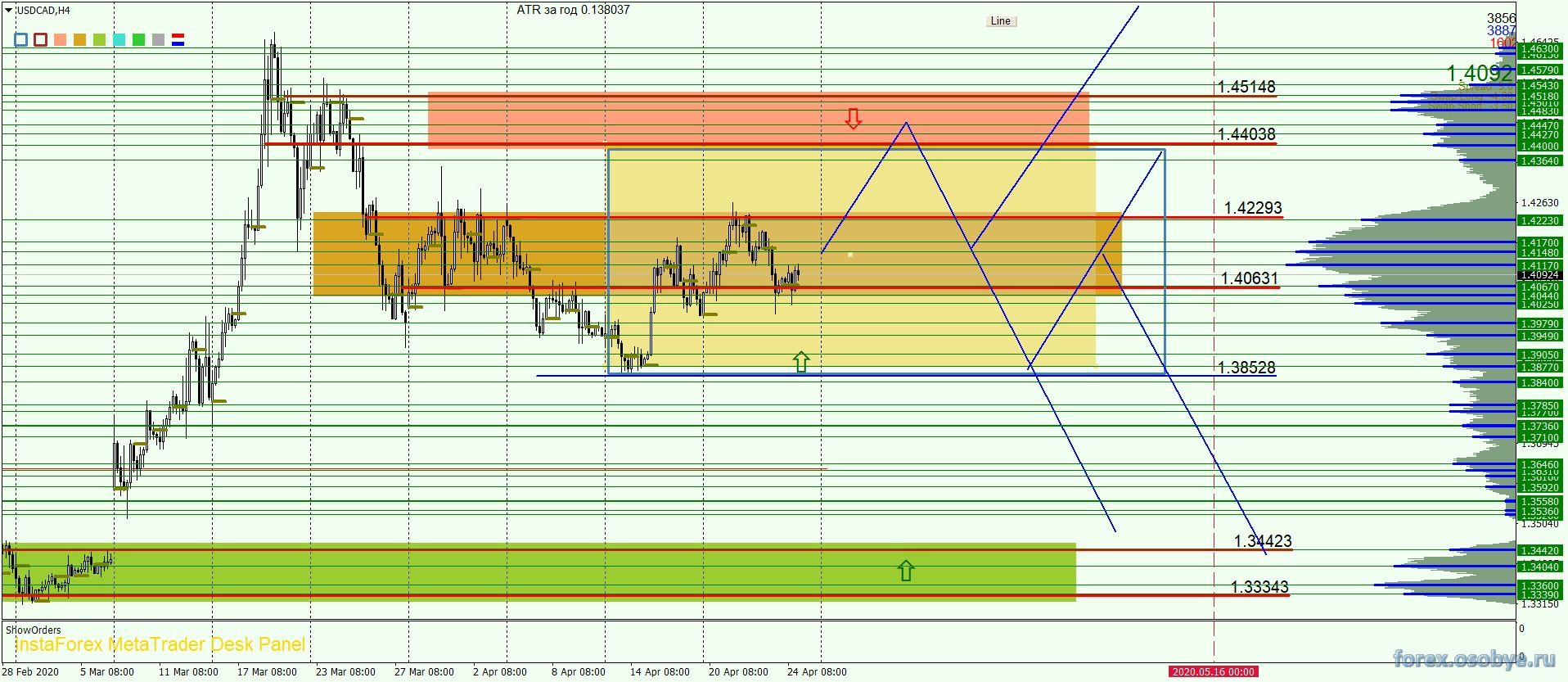Click the 1.46300 price axis label
1568x682 pixels.
pyautogui.click(x=1539, y=49)
